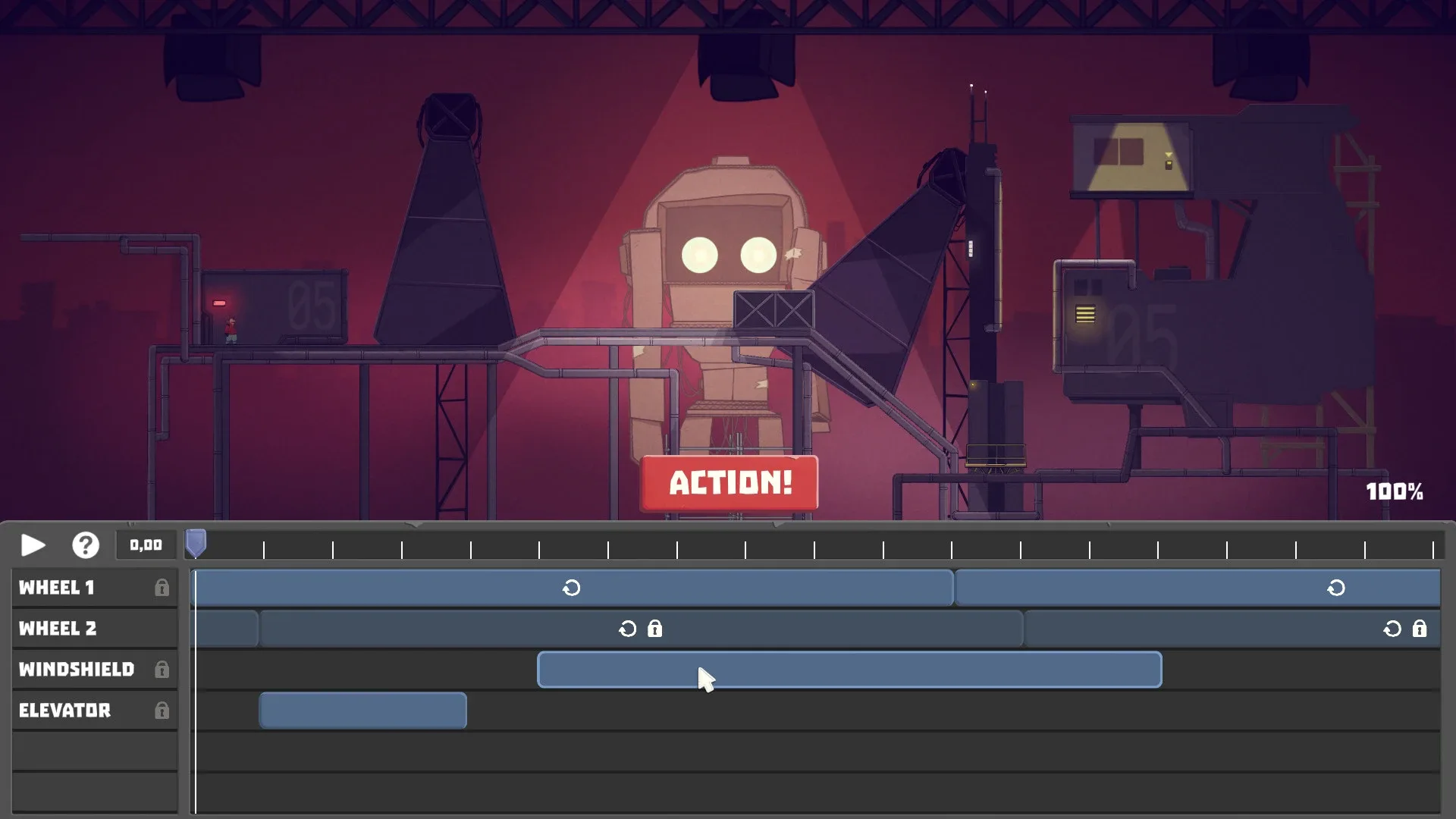Toggle the lock on the ELEVATOR track
Viewport: 1456px width, 819px height.
[x=163, y=711]
